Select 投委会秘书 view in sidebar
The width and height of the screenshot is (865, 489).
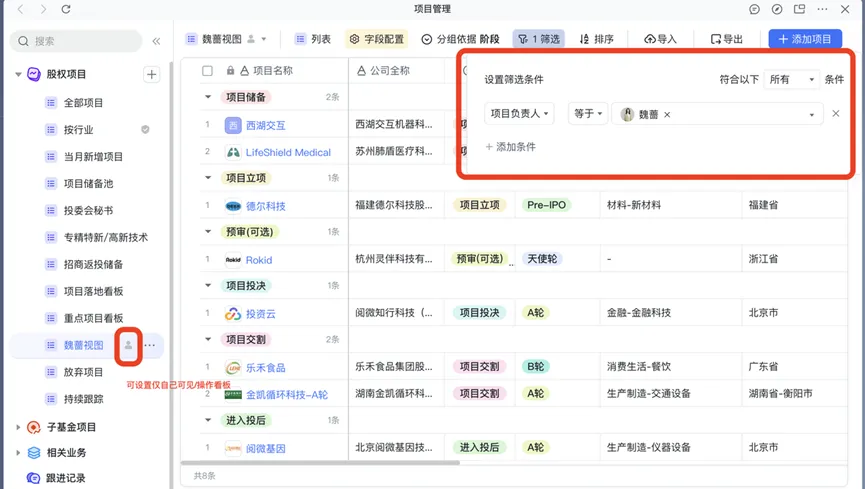[x=87, y=211]
